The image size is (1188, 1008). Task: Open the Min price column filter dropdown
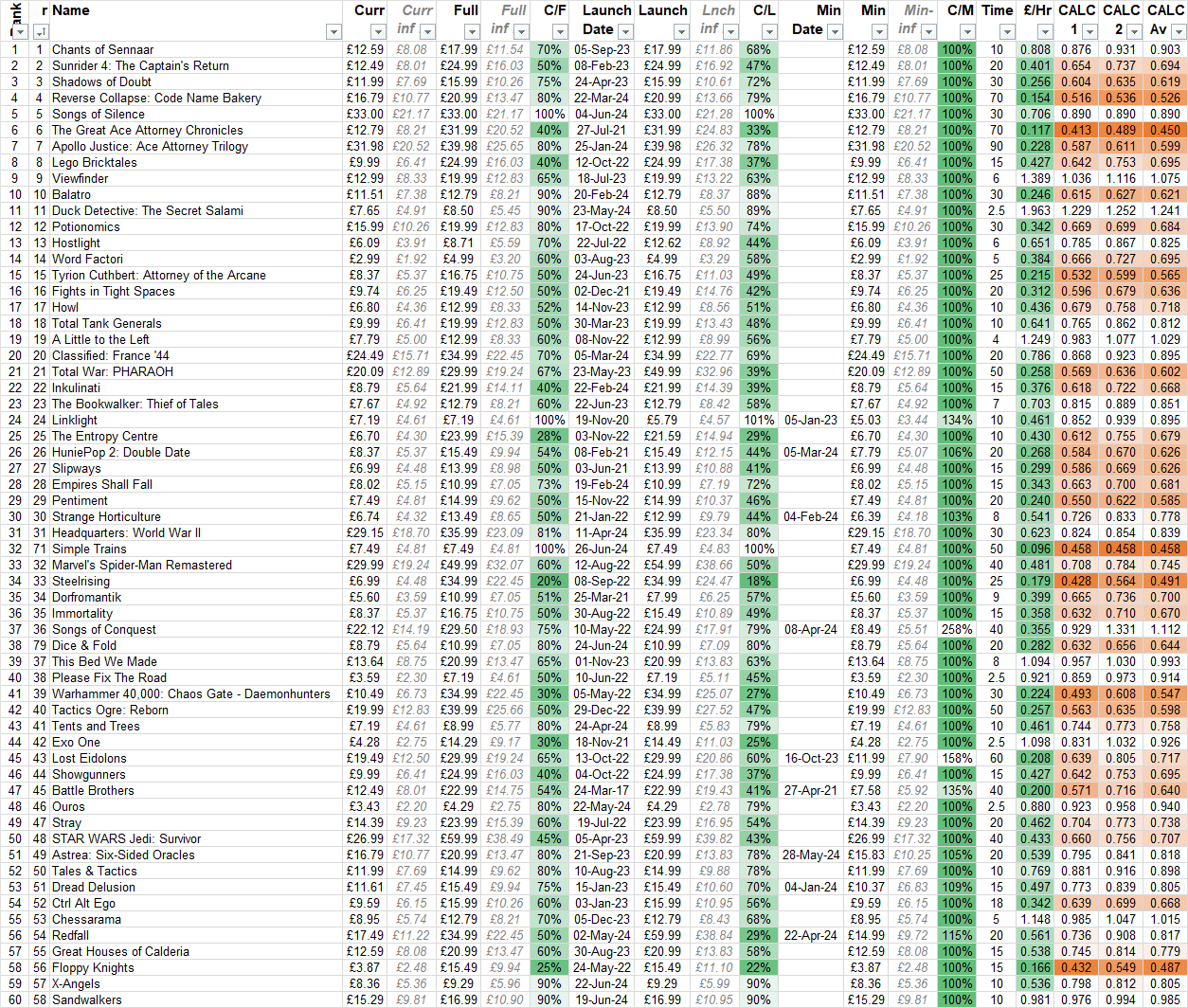(879, 32)
